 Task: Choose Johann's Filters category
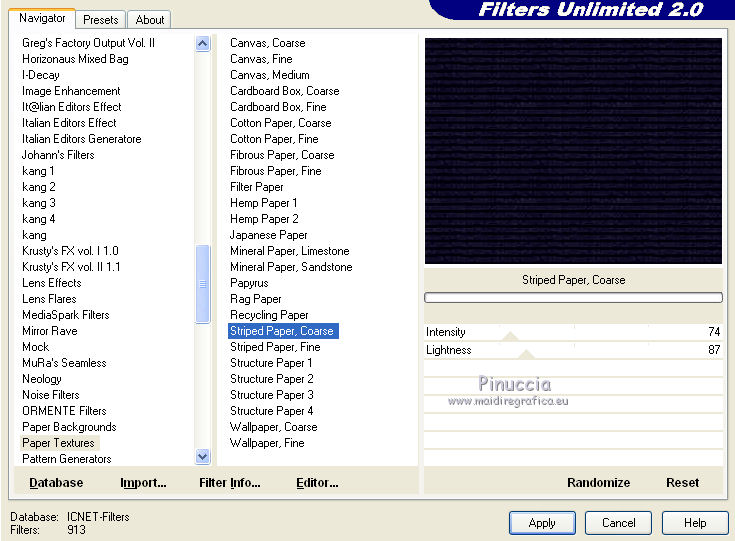tap(58, 155)
